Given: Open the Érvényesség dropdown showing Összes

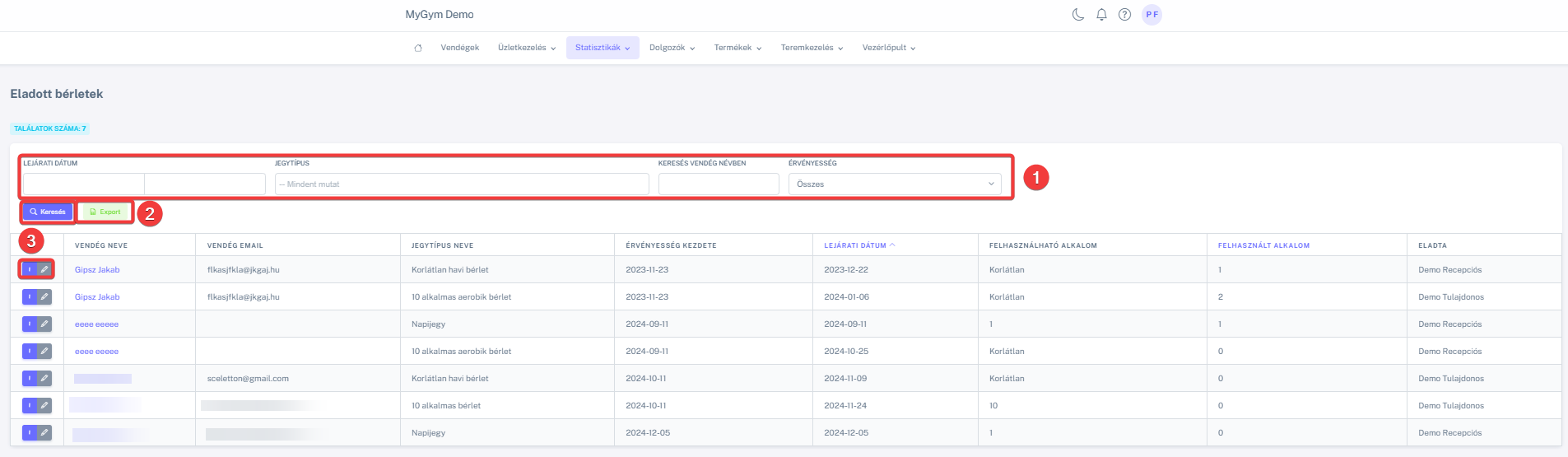Looking at the screenshot, I should [894, 184].
